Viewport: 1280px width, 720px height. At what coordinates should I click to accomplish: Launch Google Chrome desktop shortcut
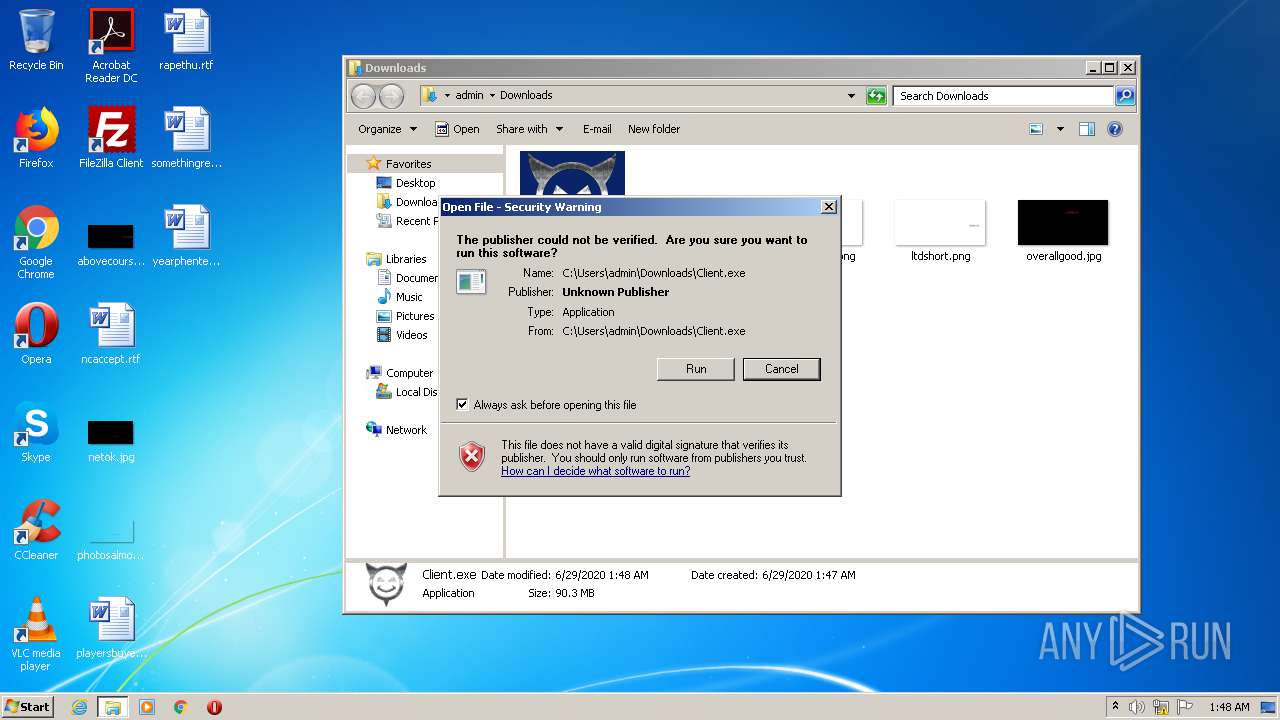[x=36, y=242]
